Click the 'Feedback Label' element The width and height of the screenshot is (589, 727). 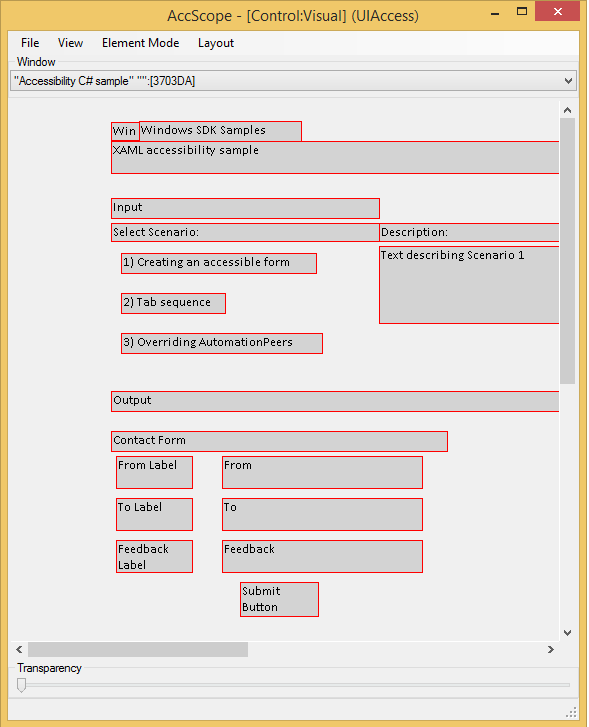pos(154,556)
